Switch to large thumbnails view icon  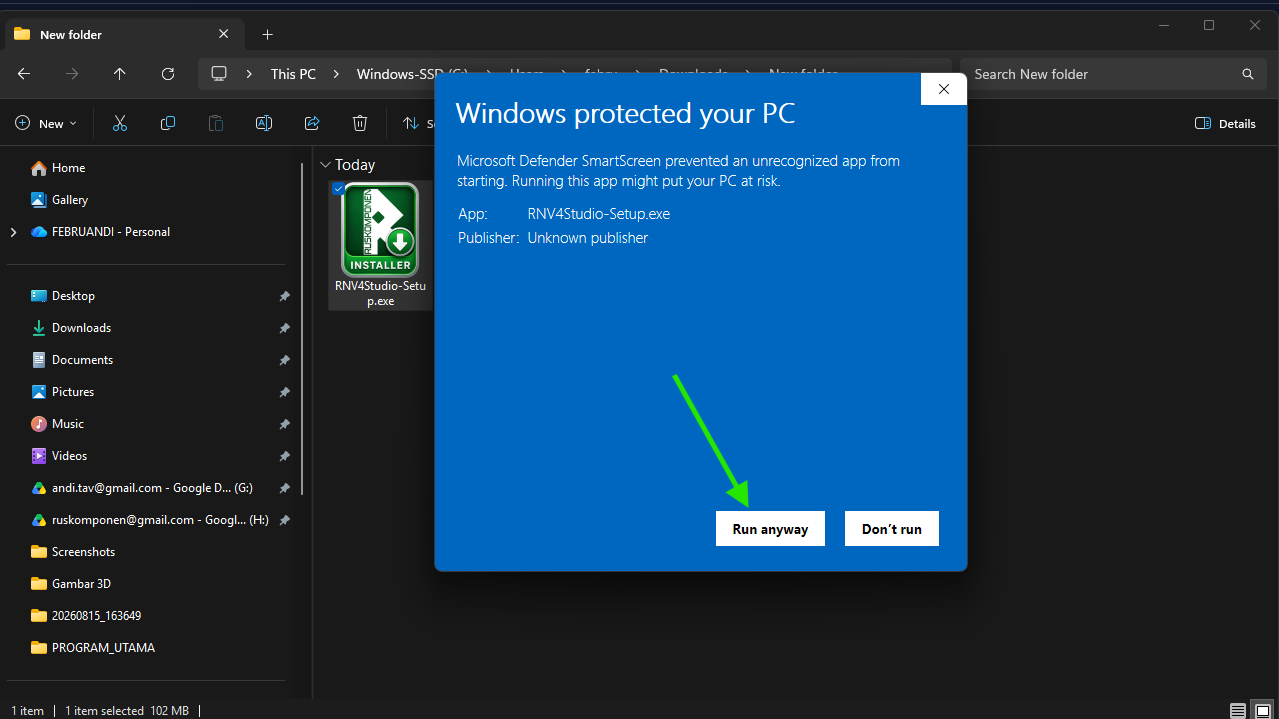(1263, 711)
